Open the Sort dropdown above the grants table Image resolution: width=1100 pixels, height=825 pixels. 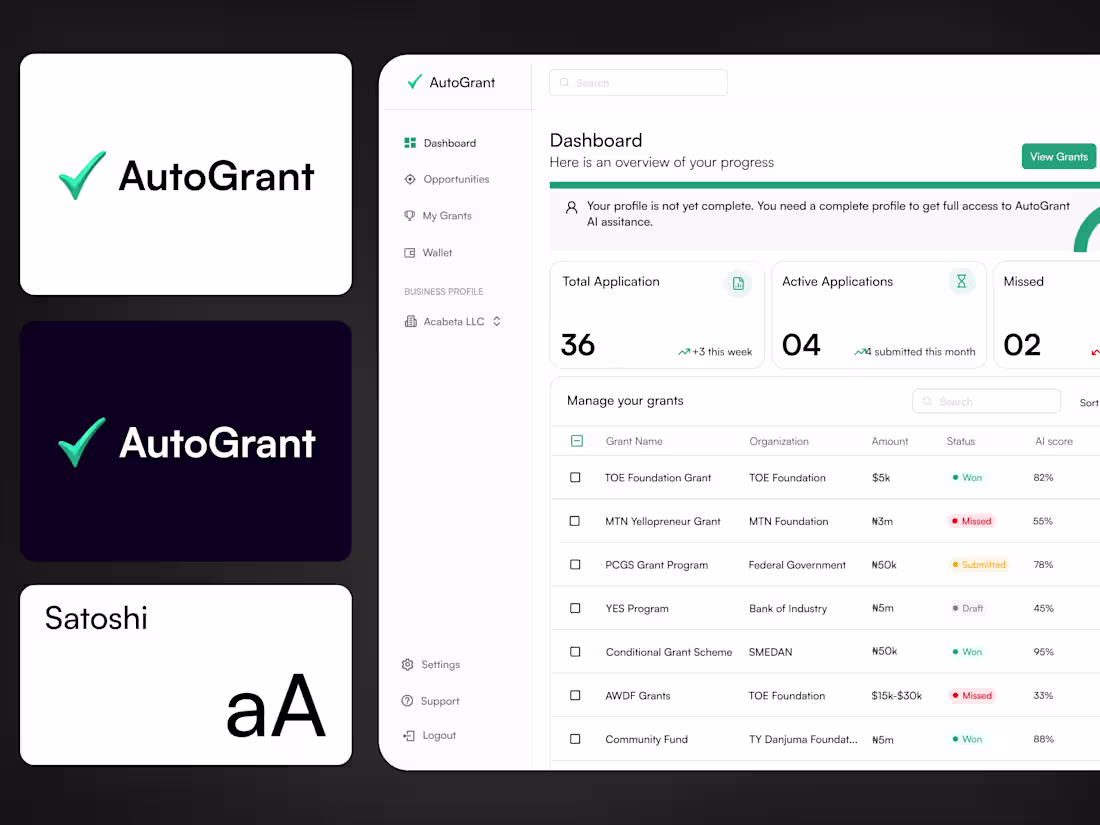tap(1088, 401)
